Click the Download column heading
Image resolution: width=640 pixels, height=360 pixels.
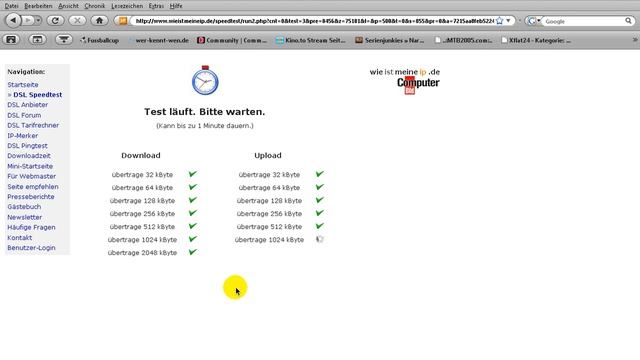[141, 156]
